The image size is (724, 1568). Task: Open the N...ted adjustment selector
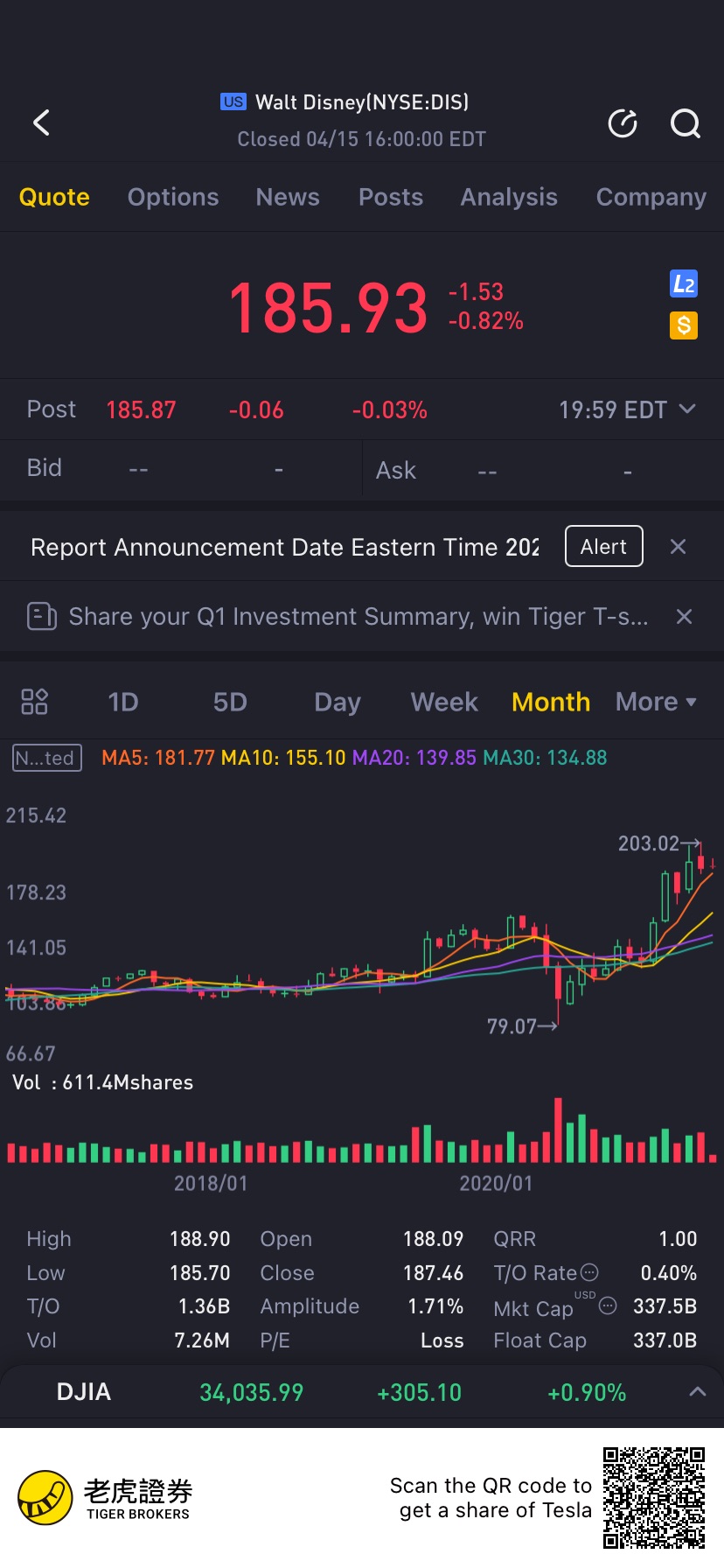[x=47, y=758]
